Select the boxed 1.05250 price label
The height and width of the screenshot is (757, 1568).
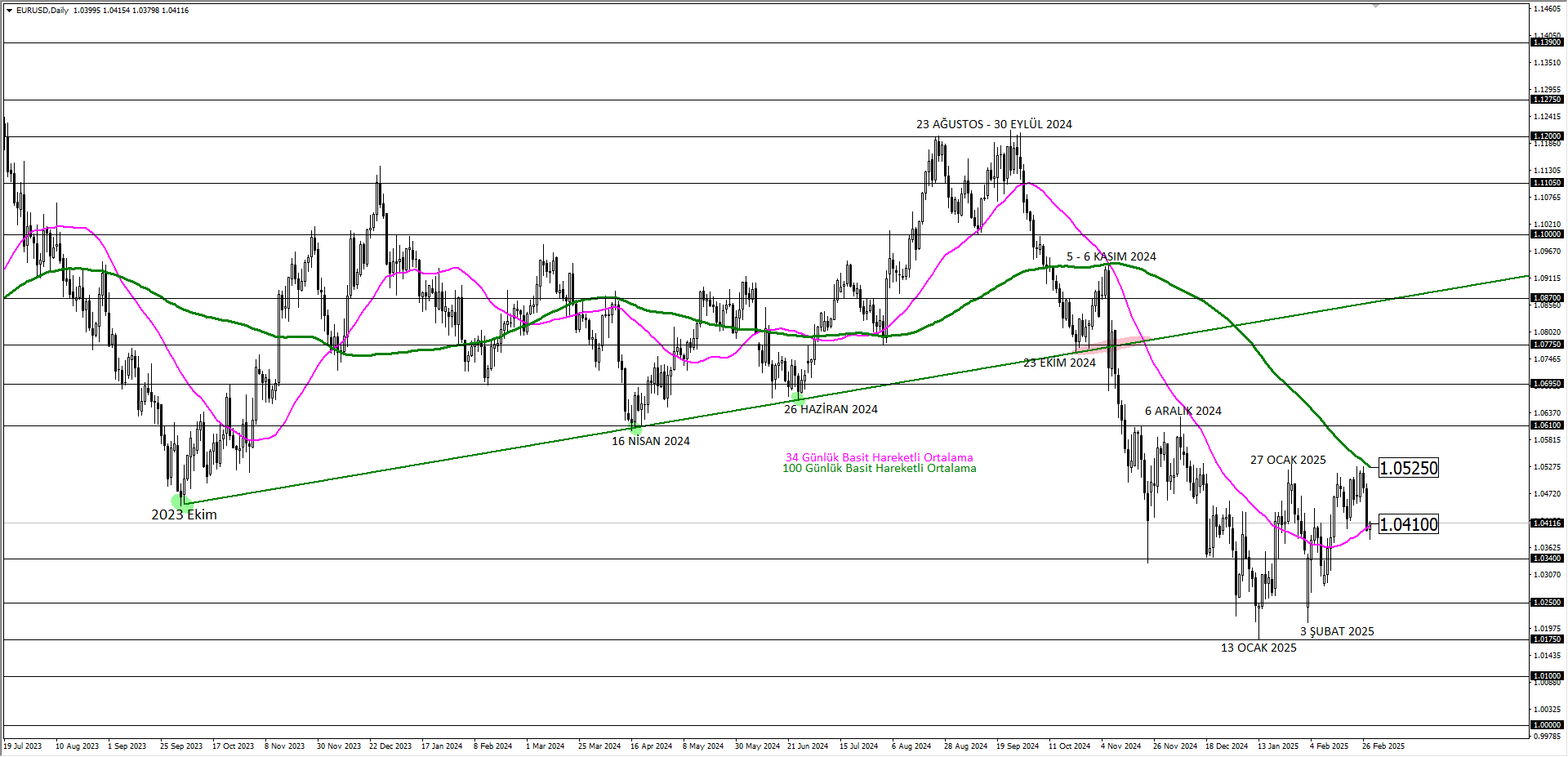coord(1409,468)
